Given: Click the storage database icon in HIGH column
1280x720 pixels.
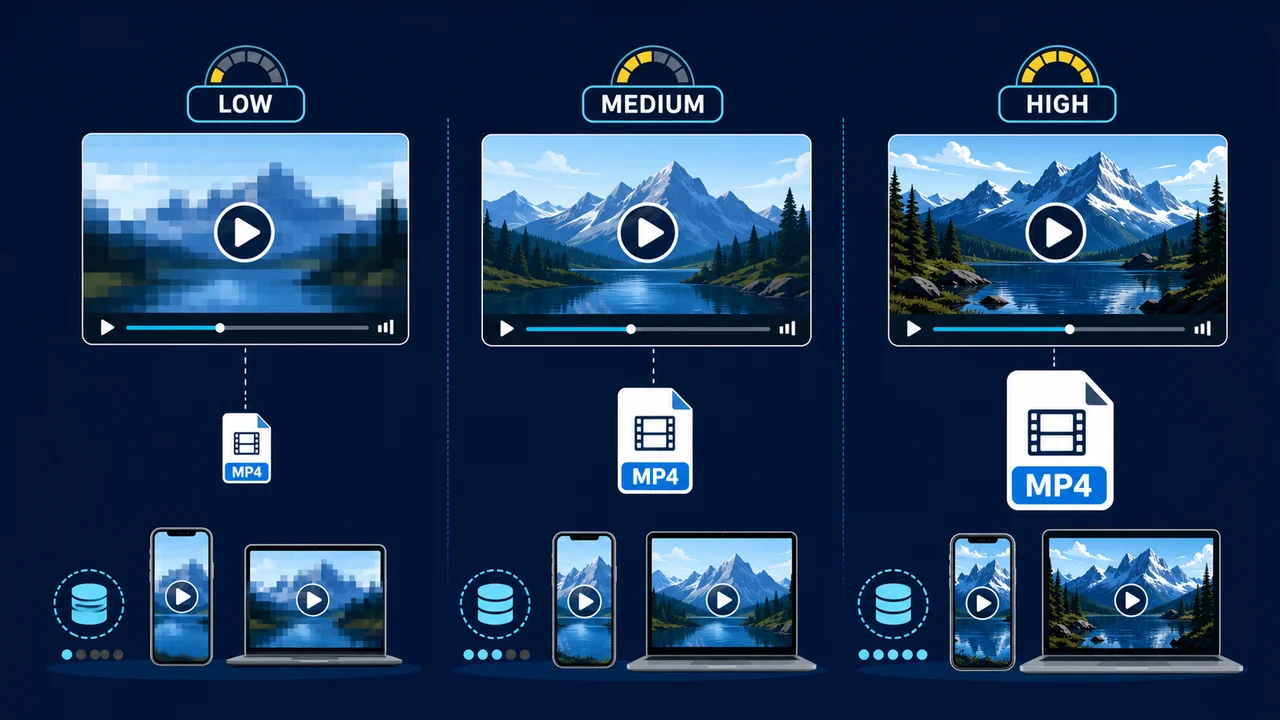Looking at the screenshot, I should (894, 604).
